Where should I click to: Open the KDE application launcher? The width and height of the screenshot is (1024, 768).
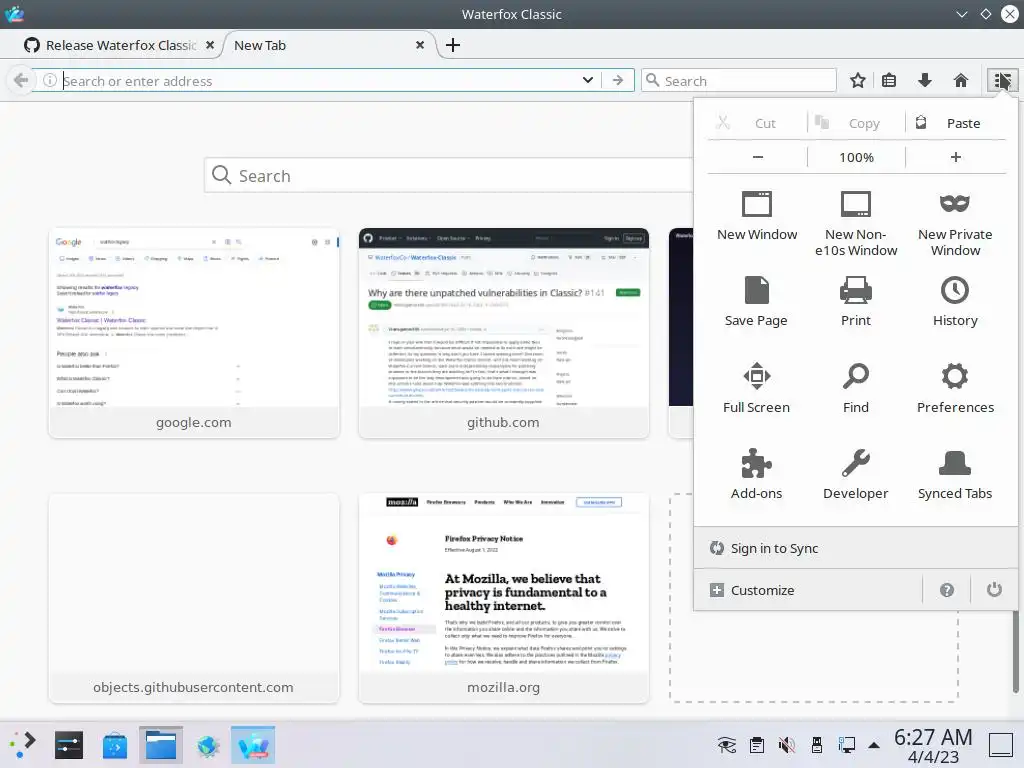coord(23,745)
